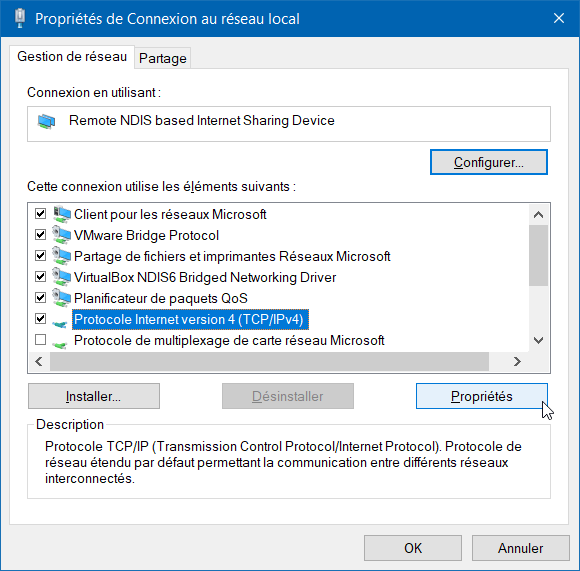This screenshot has height=571, width=580.
Task: Select the Gestion de réseau tab
Action: click(x=72, y=57)
